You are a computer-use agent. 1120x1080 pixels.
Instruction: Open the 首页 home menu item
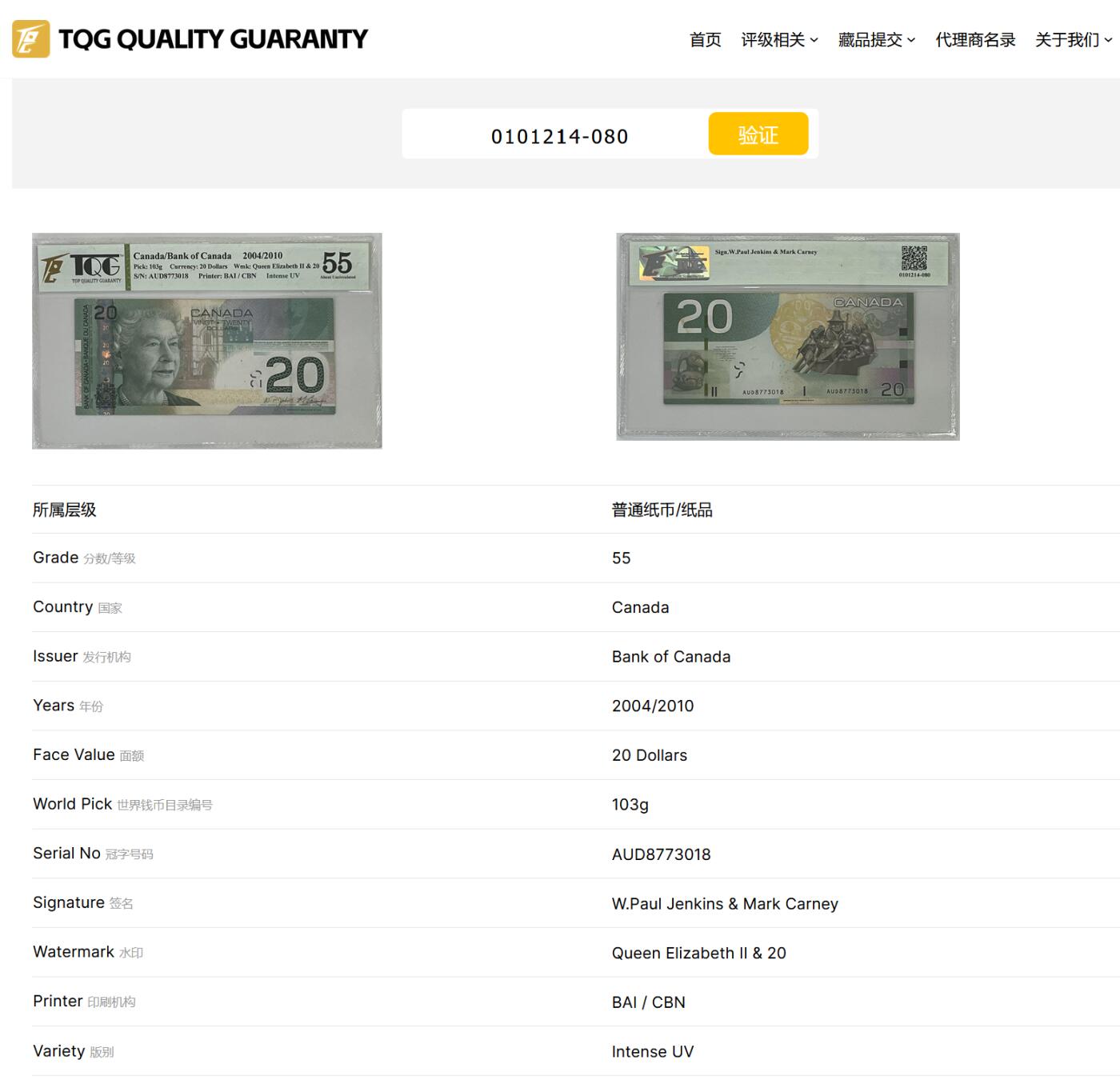[x=706, y=40]
